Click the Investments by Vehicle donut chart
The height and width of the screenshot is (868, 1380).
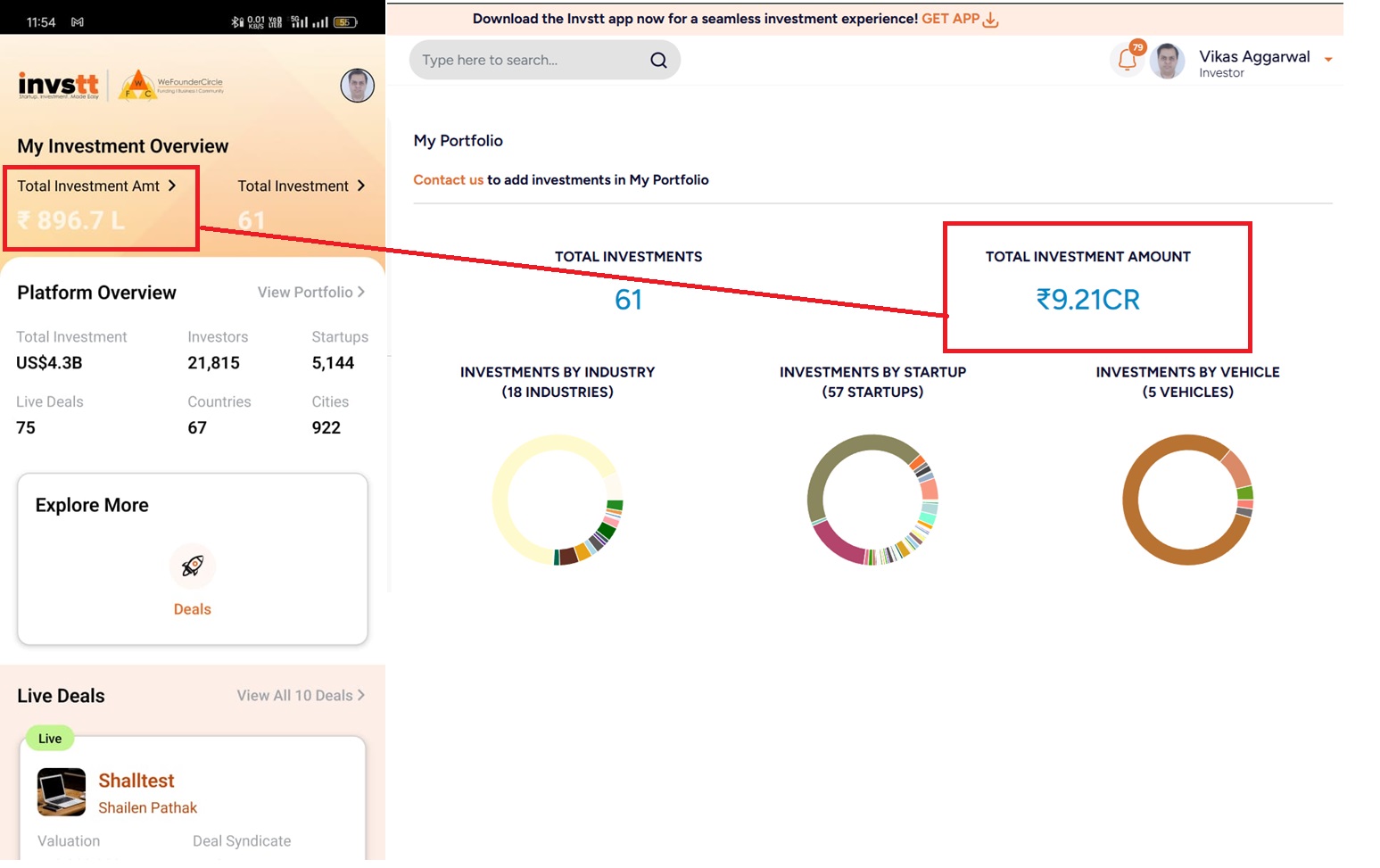pos(1188,500)
